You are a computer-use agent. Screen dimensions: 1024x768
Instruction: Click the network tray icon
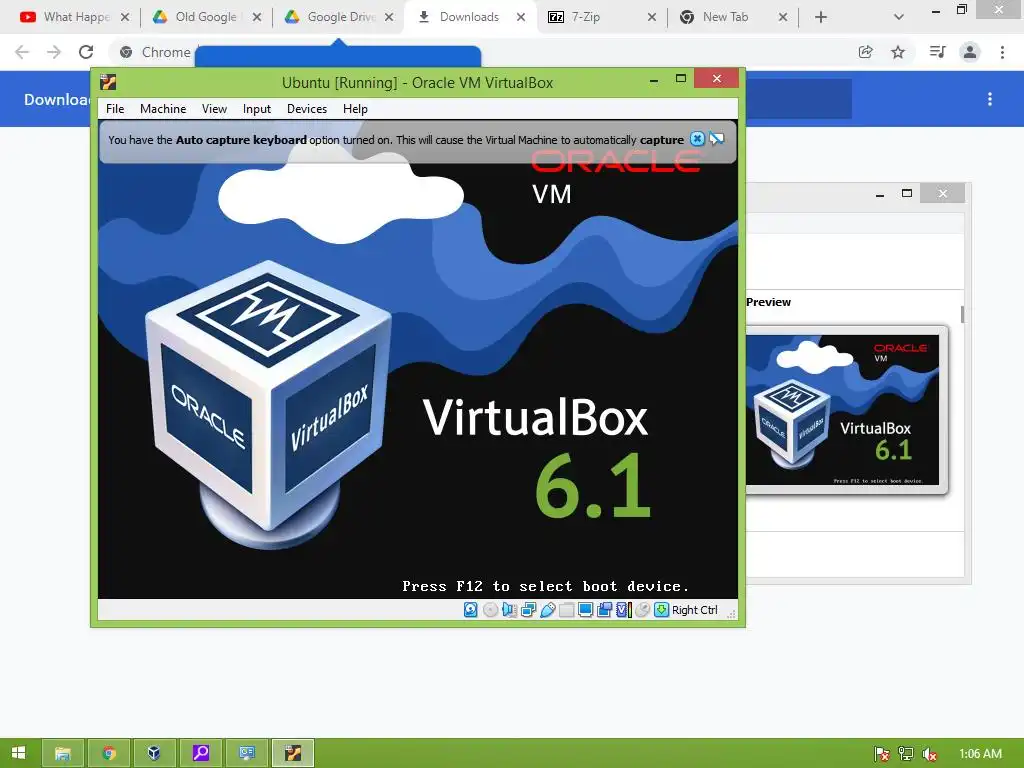click(906, 754)
